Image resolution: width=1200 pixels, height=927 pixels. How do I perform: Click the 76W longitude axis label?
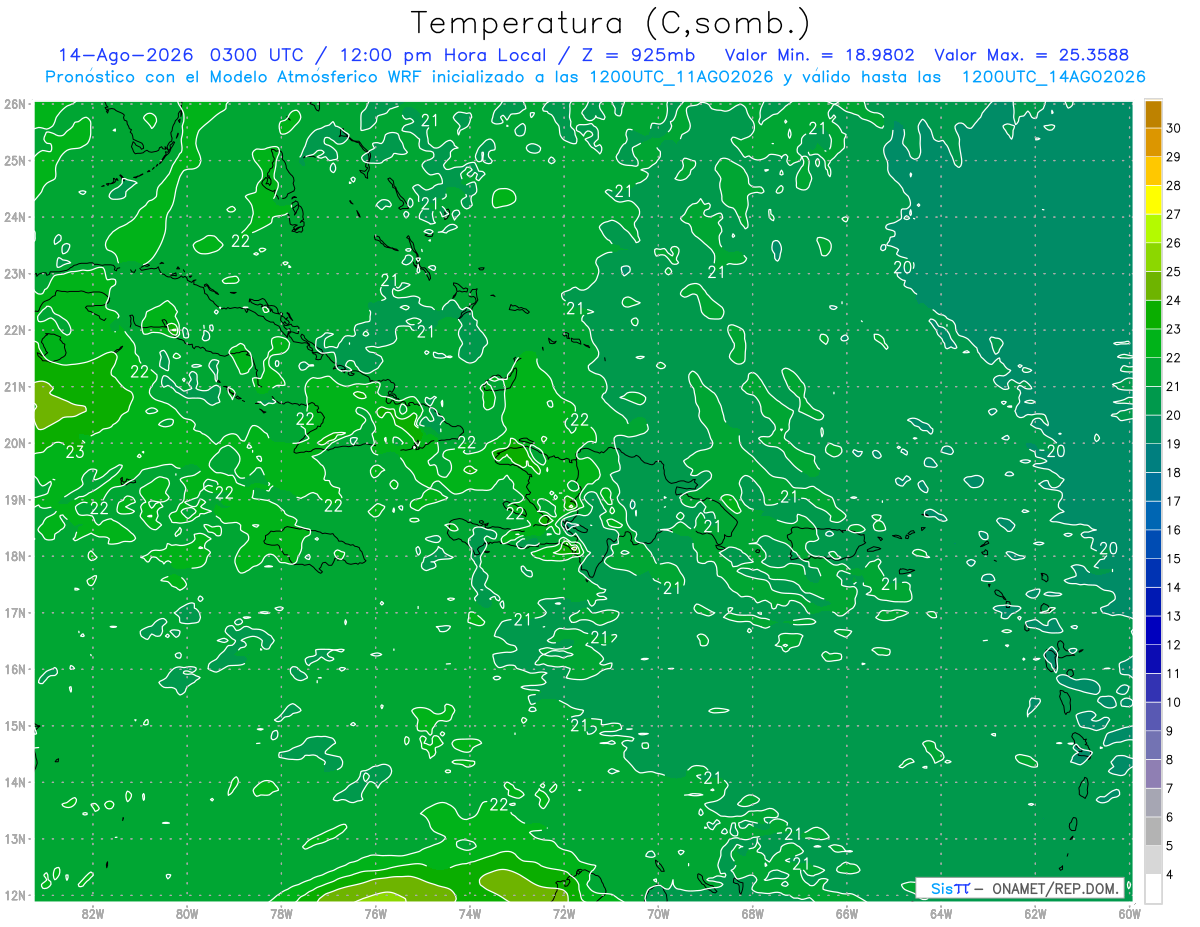tap(376, 912)
